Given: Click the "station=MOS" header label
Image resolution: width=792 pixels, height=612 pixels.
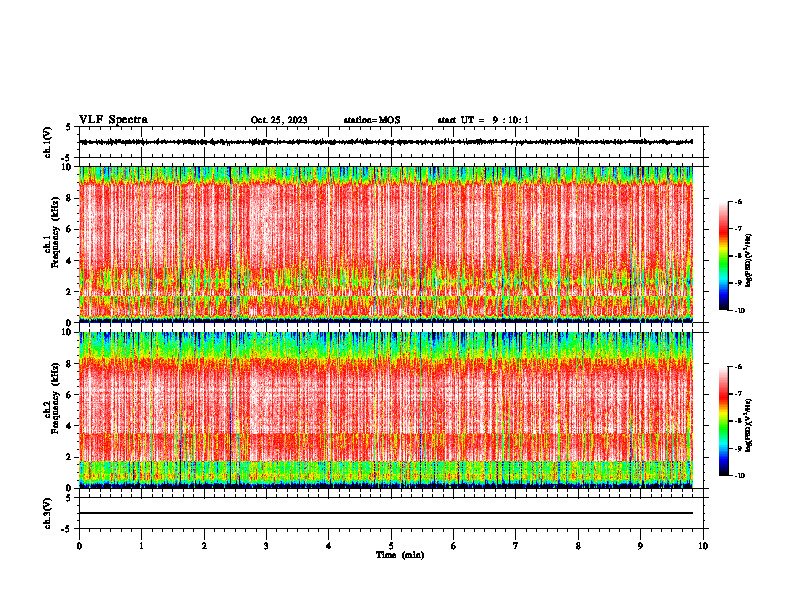Looking at the screenshot, I should click(x=372, y=120).
